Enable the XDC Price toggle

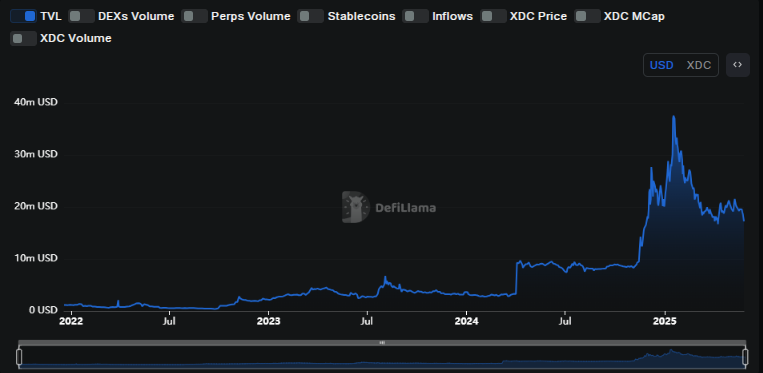pos(493,16)
